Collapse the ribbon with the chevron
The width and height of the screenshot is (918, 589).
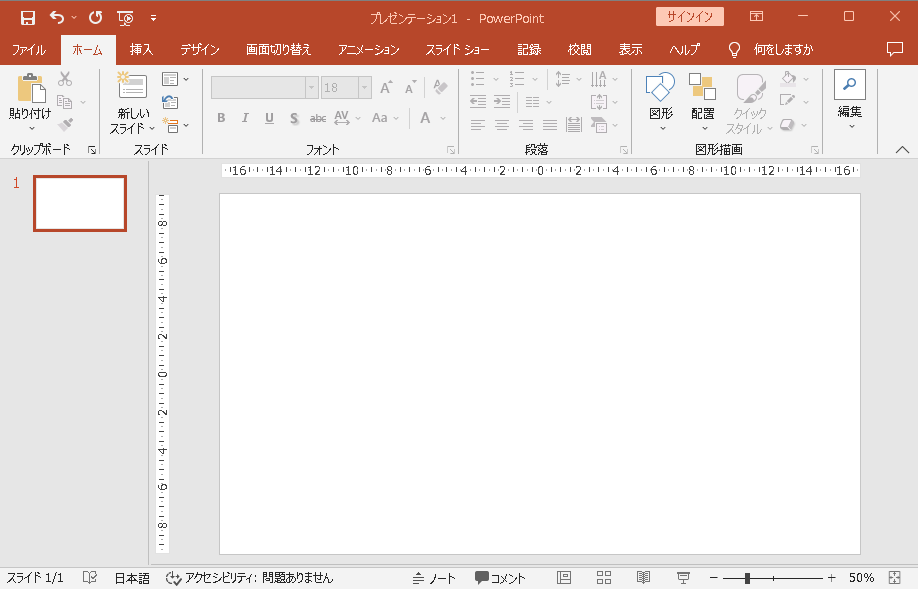click(902, 150)
